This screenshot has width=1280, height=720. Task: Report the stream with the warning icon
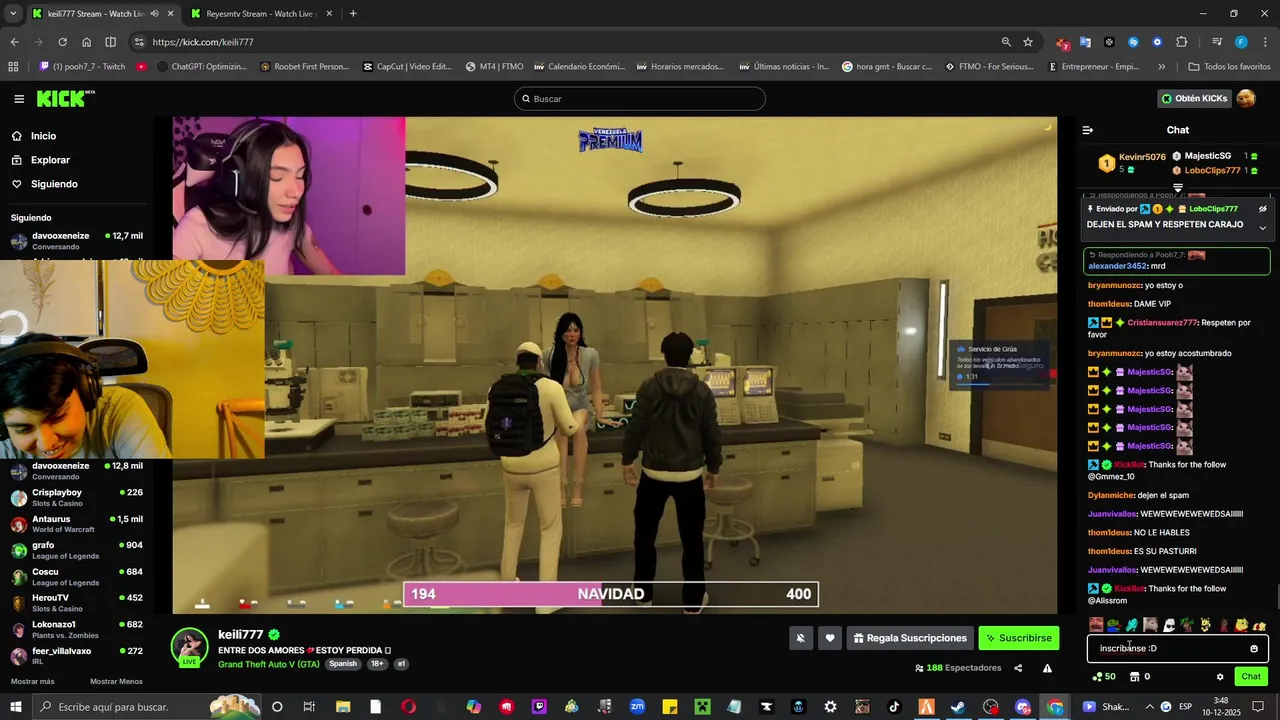click(x=1047, y=668)
